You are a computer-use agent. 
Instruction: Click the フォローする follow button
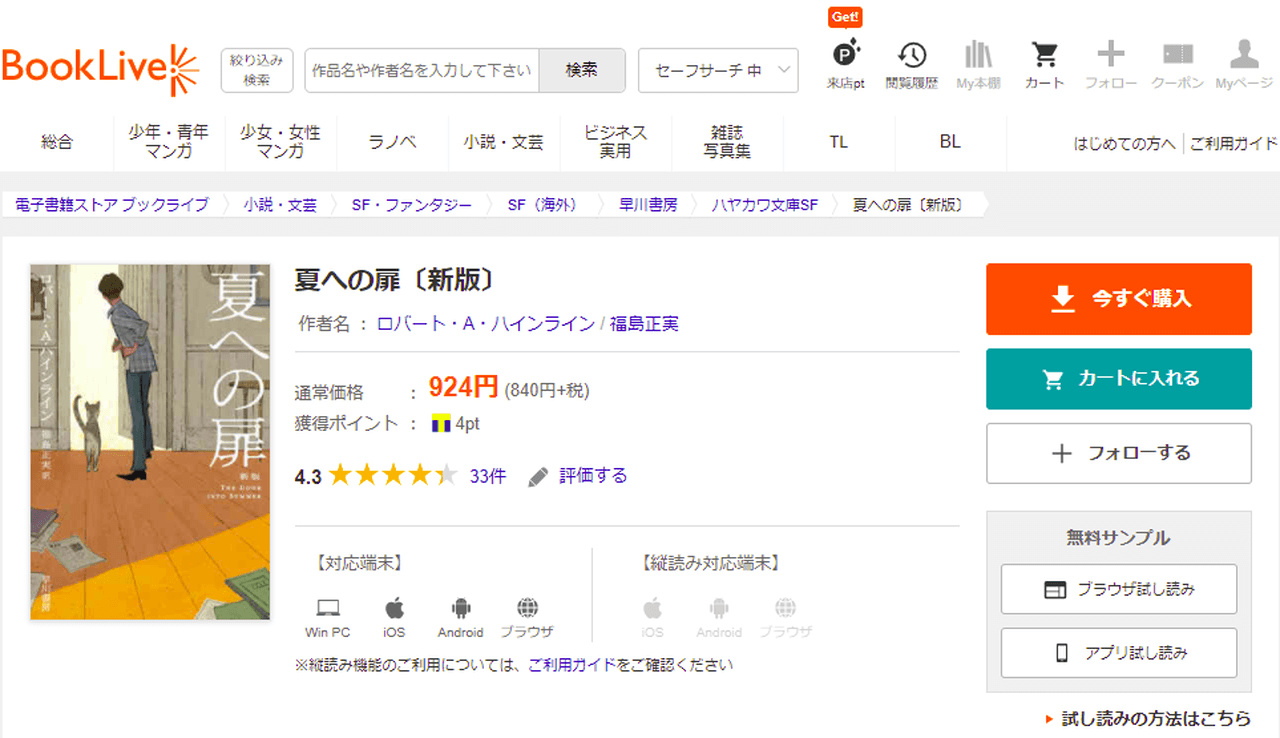coord(1118,453)
